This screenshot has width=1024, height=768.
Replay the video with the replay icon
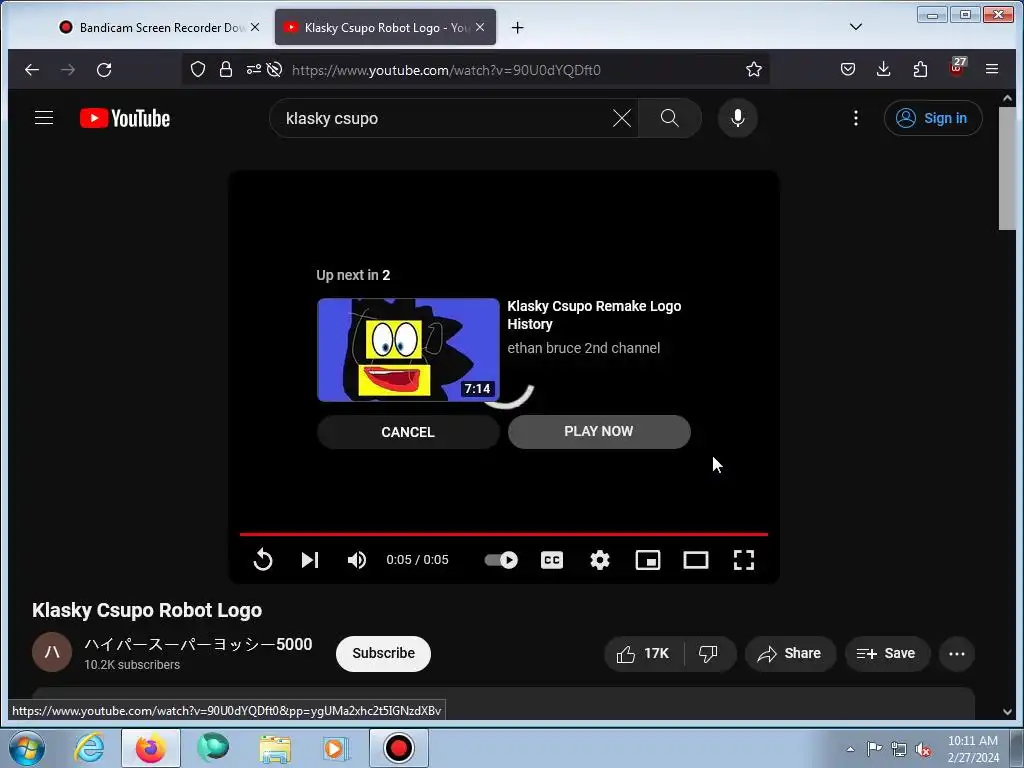(x=263, y=560)
